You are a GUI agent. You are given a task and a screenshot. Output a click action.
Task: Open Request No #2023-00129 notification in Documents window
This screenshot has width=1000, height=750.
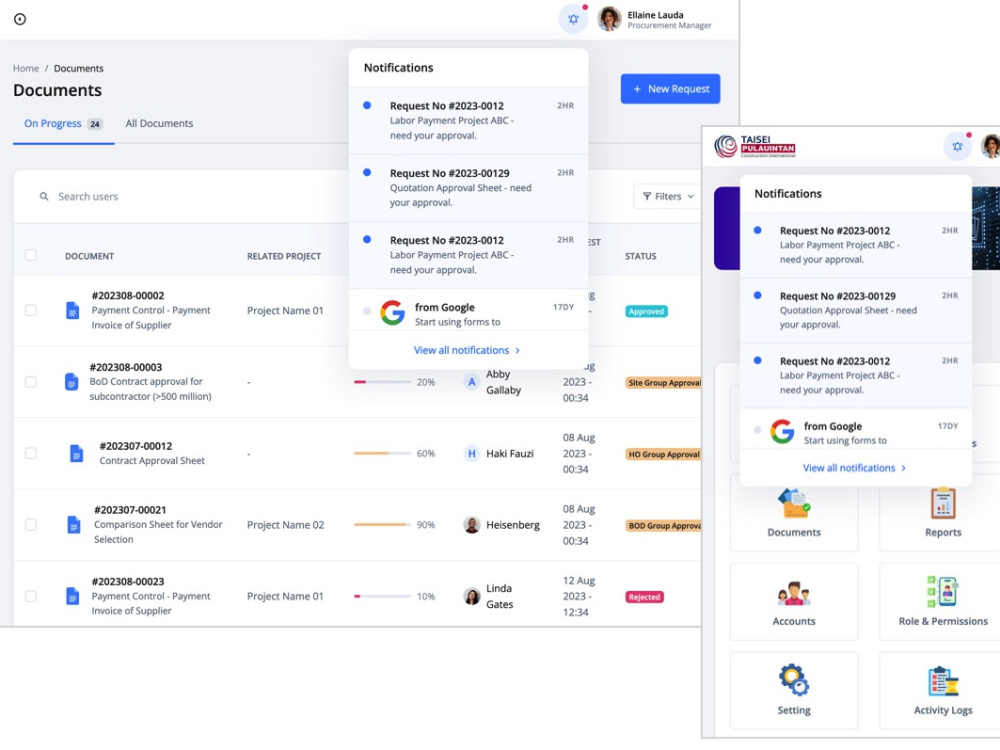469,188
